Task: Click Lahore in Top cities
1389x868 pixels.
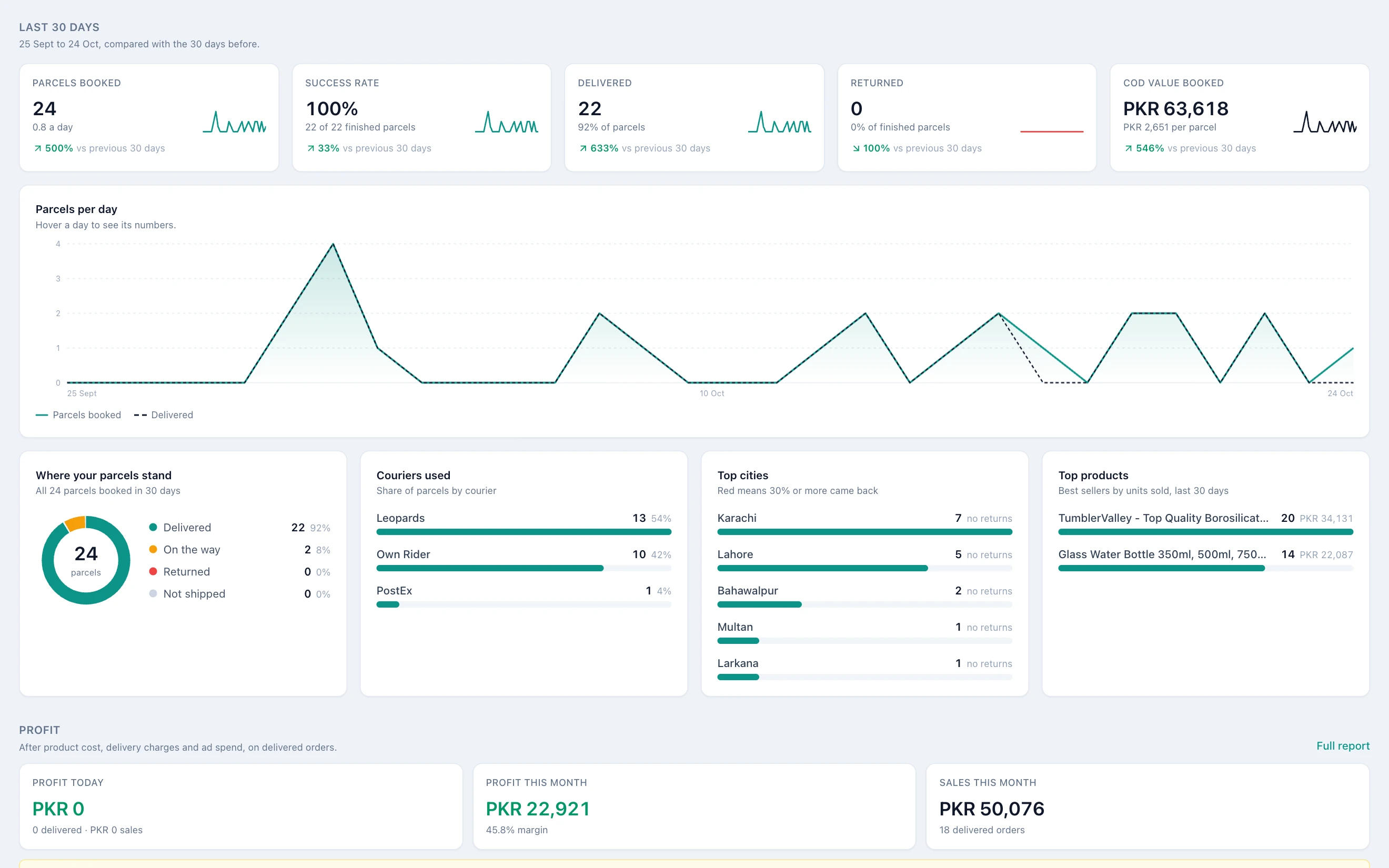Action: coord(734,554)
